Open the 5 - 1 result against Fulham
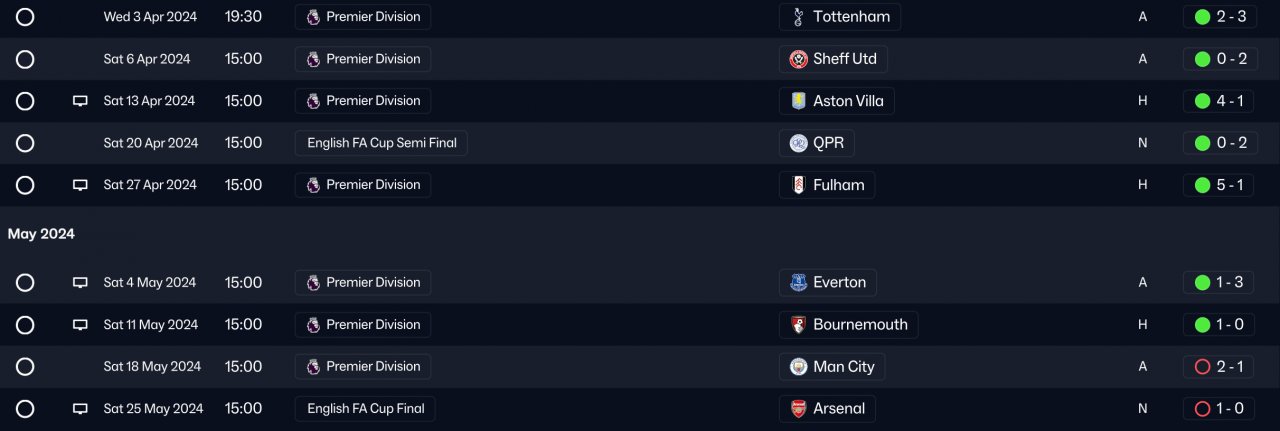 (x=1218, y=185)
